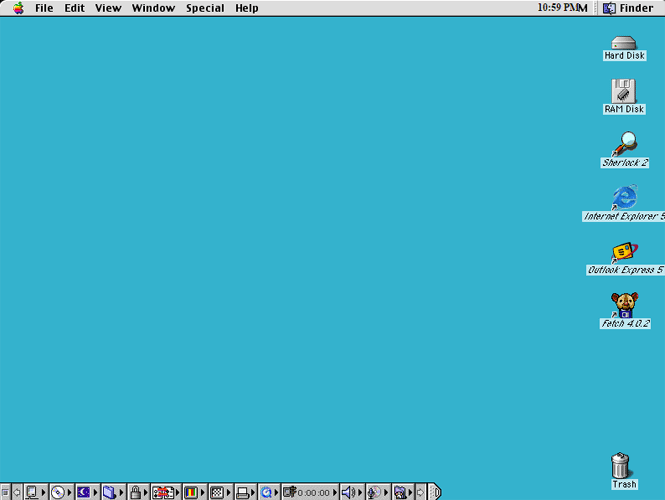The height and width of the screenshot is (500, 665).
Task: Expand the arrow beside the CD disc module
Action: pos(70,492)
